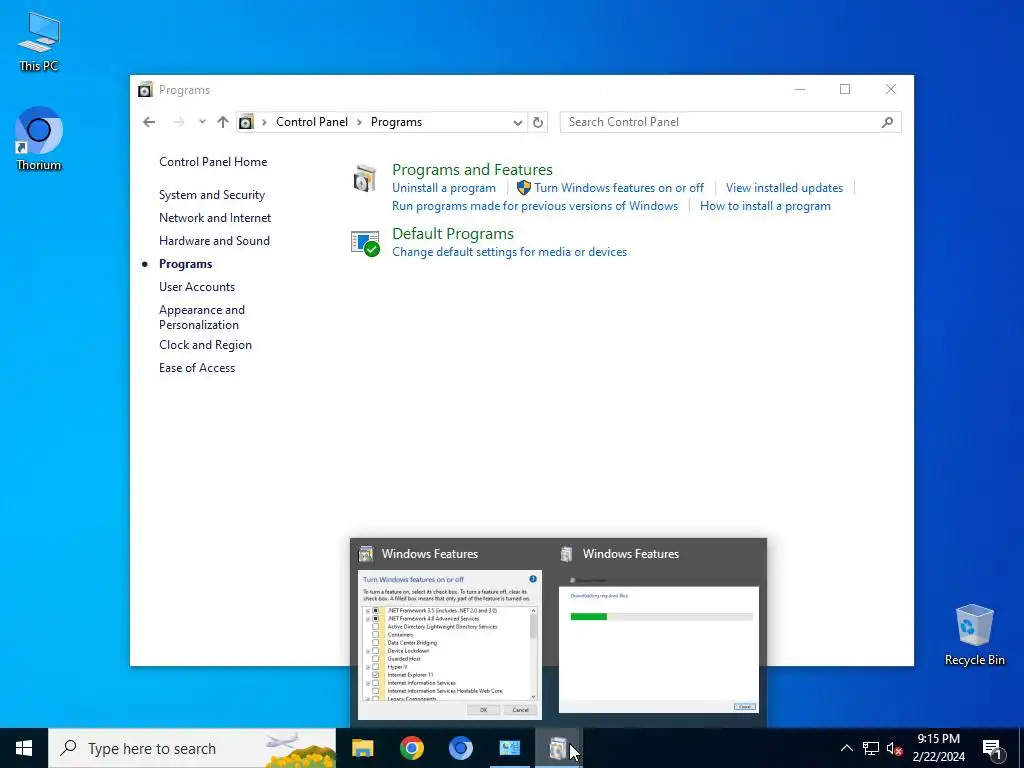This screenshot has height=768, width=1024.
Task: Expand the address bar history dropdown
Action: point(517,122)
